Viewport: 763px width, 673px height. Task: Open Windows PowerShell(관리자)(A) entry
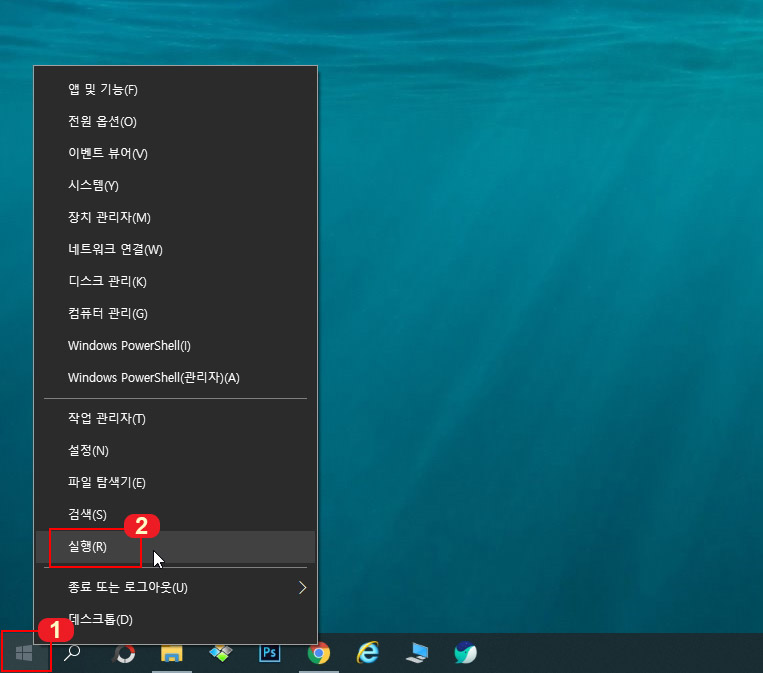175,378
